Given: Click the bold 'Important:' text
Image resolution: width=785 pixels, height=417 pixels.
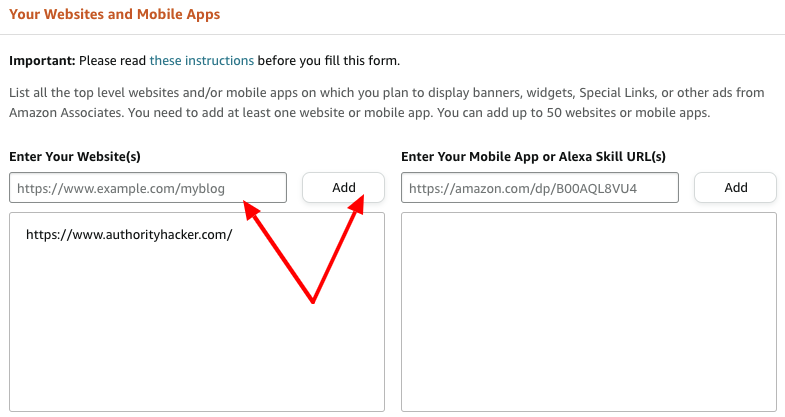Looking at the screenshot, I should click(x=42, y=60).
